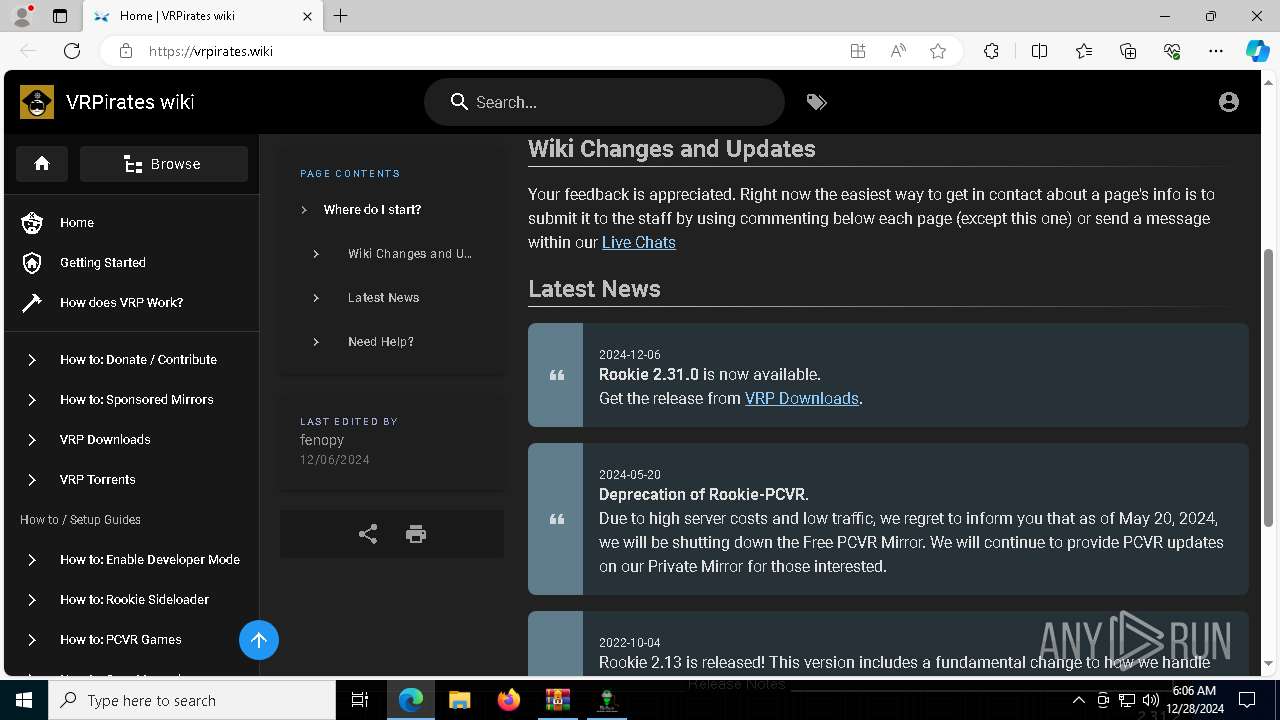Click the blue scroll-to-top arrow button
The width and height of the screenshot is (1280, 720).
pos(259,640)
